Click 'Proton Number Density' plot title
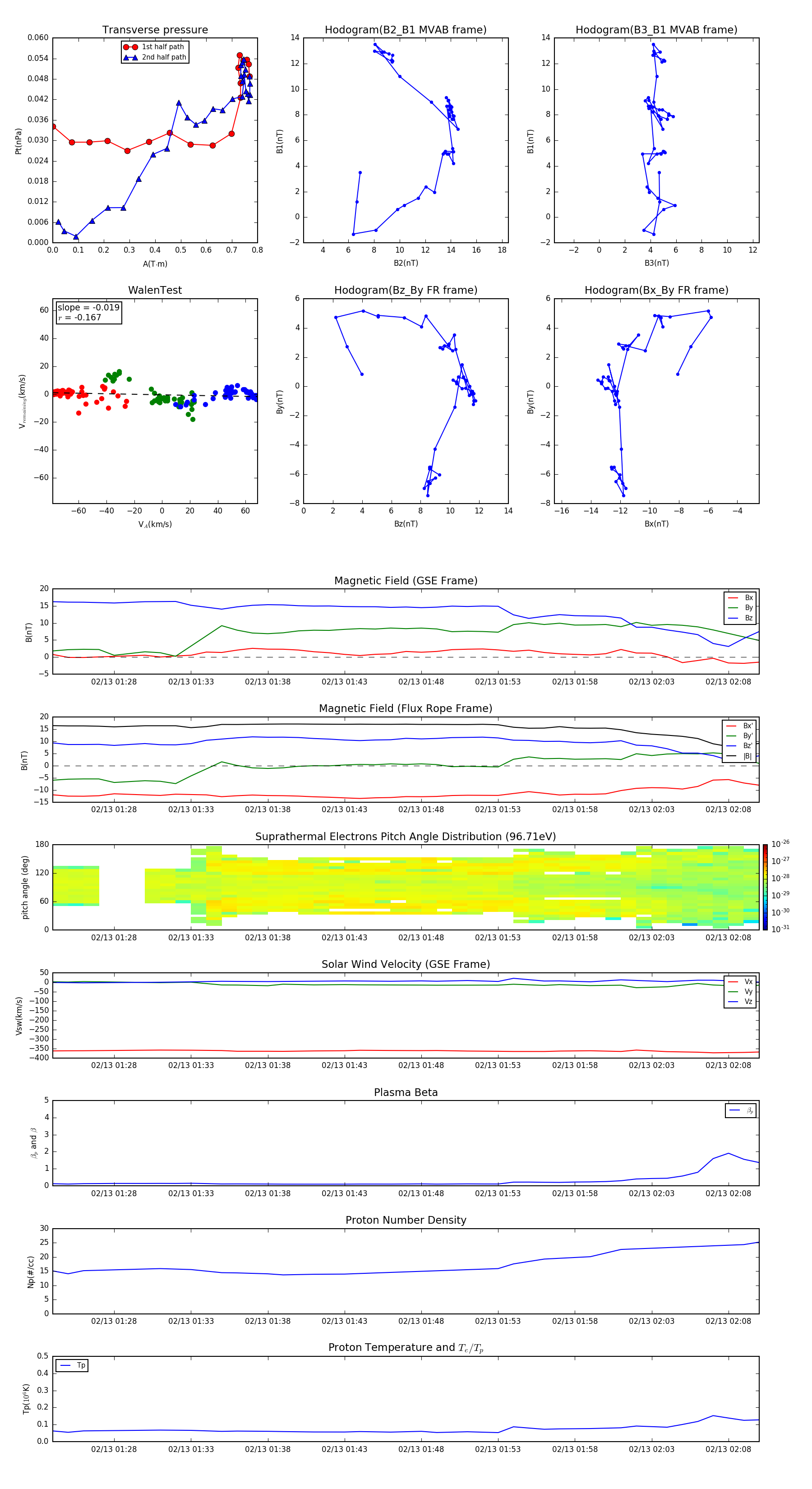 coord(406,1221)
